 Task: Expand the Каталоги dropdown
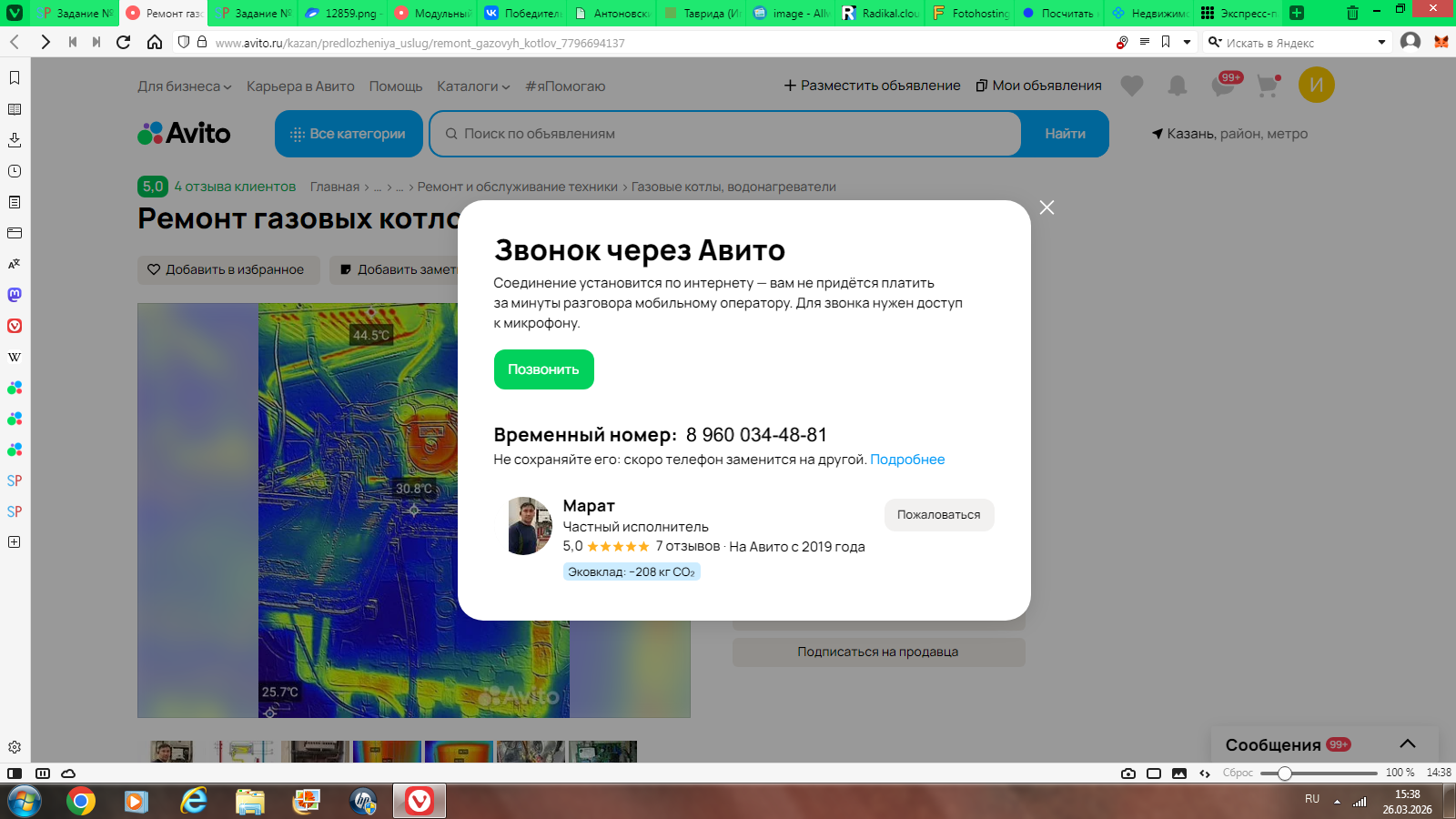[x=473, y=86]
